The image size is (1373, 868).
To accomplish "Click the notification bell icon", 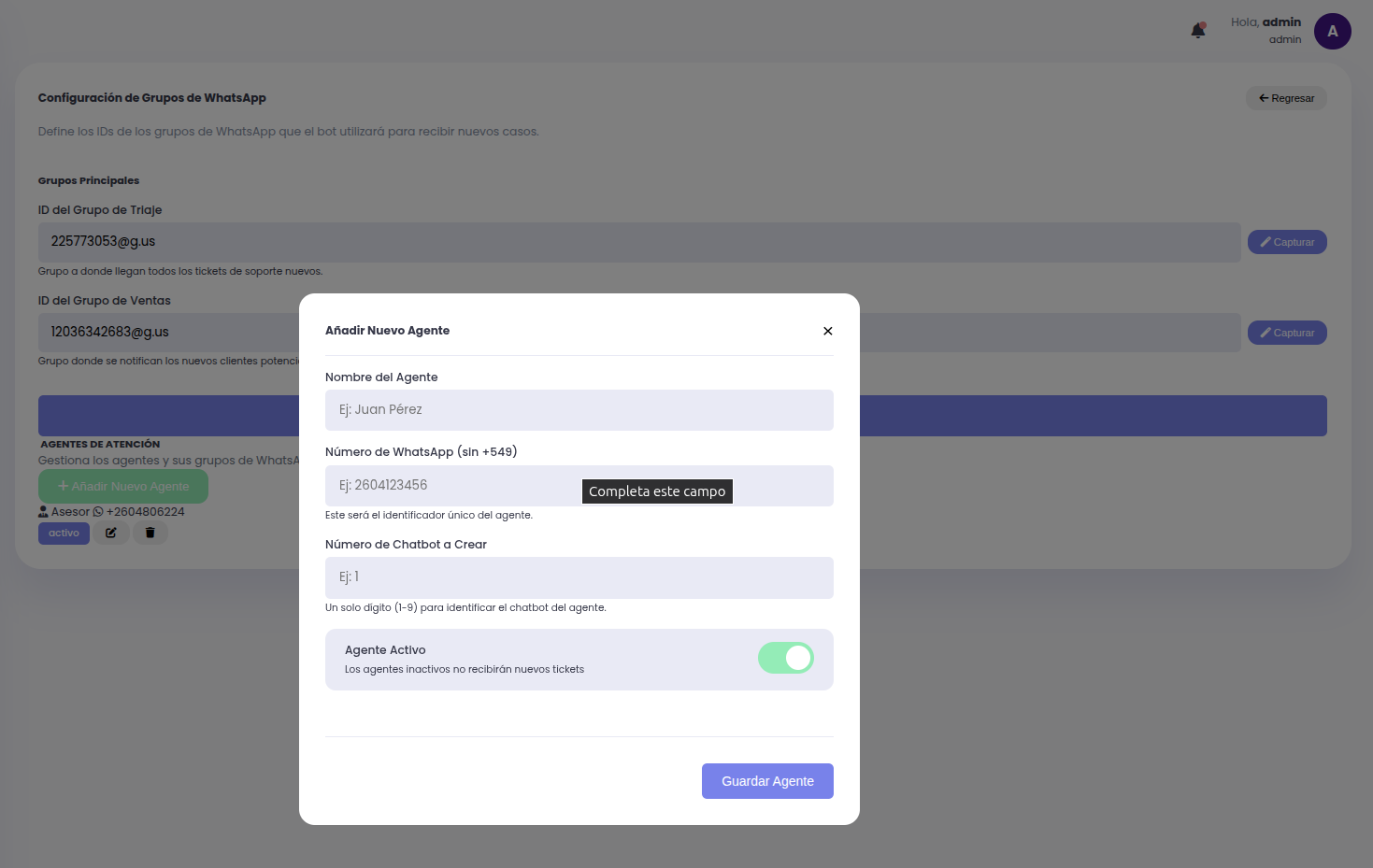I will click(1197, 31).
